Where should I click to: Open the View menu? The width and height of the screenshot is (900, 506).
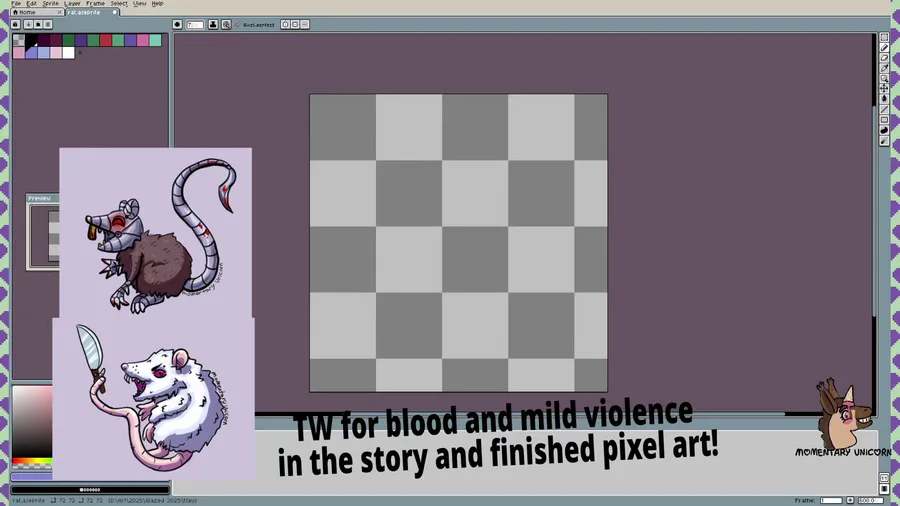click(x=139, y=3)
